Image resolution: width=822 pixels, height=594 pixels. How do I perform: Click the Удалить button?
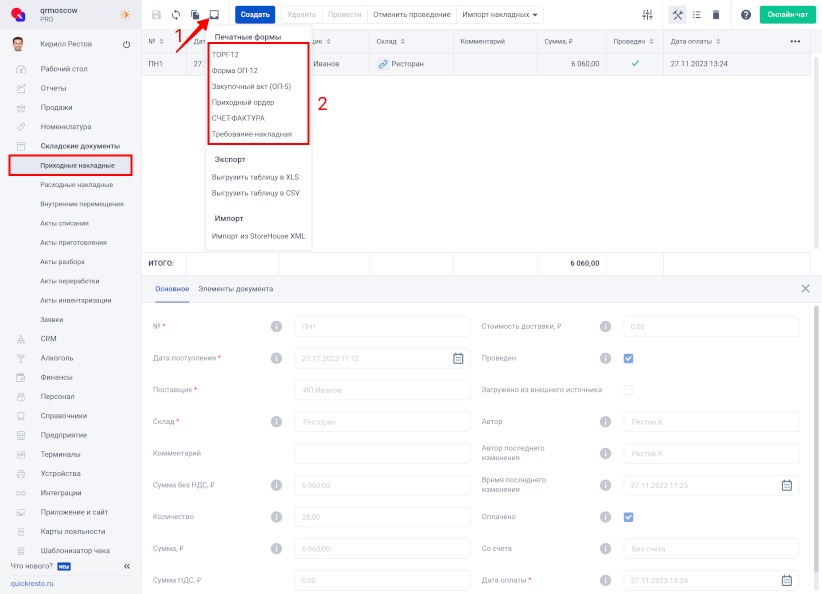click(301, 15)
